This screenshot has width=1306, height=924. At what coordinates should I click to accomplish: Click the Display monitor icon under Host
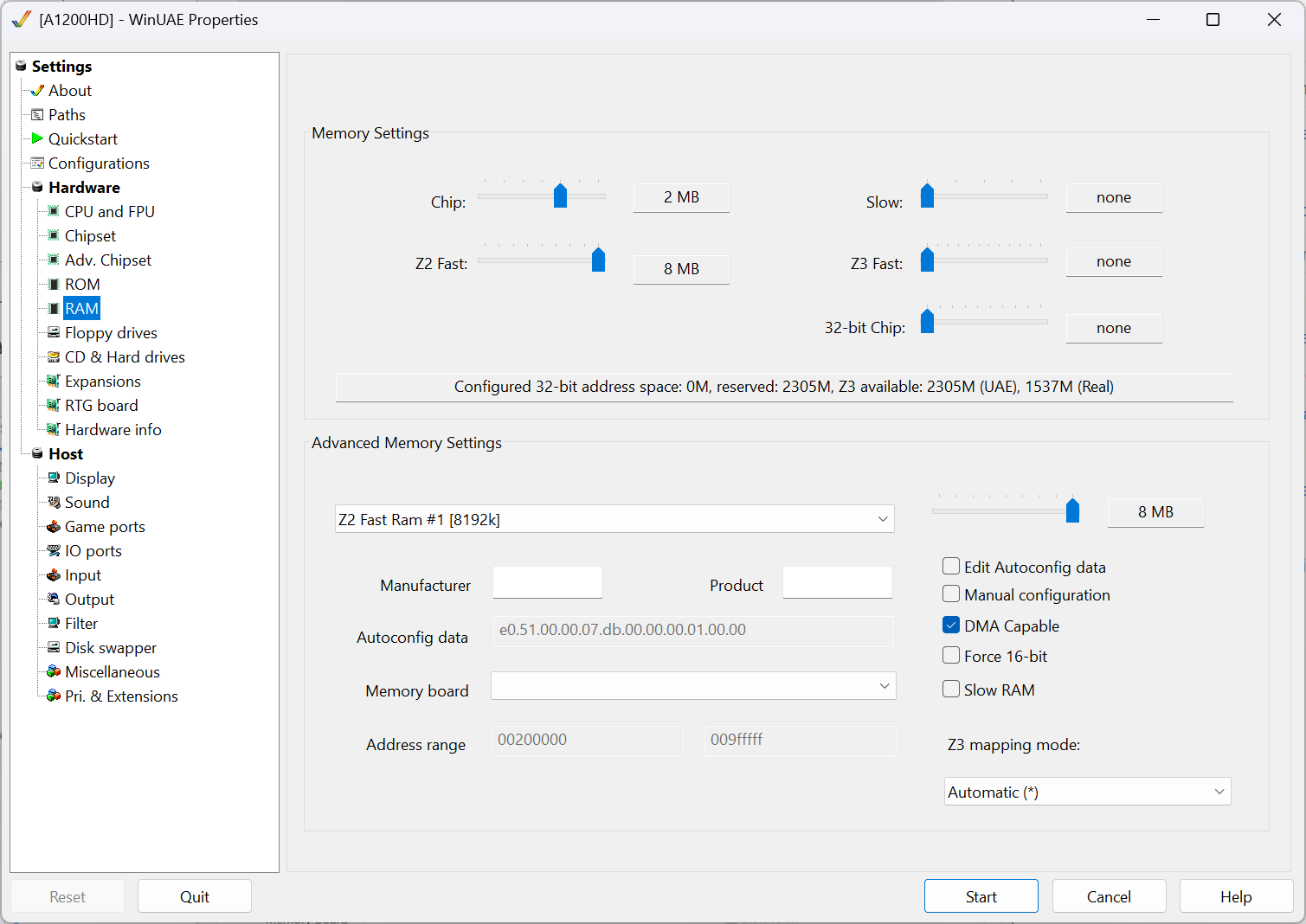tap(54, 478)
